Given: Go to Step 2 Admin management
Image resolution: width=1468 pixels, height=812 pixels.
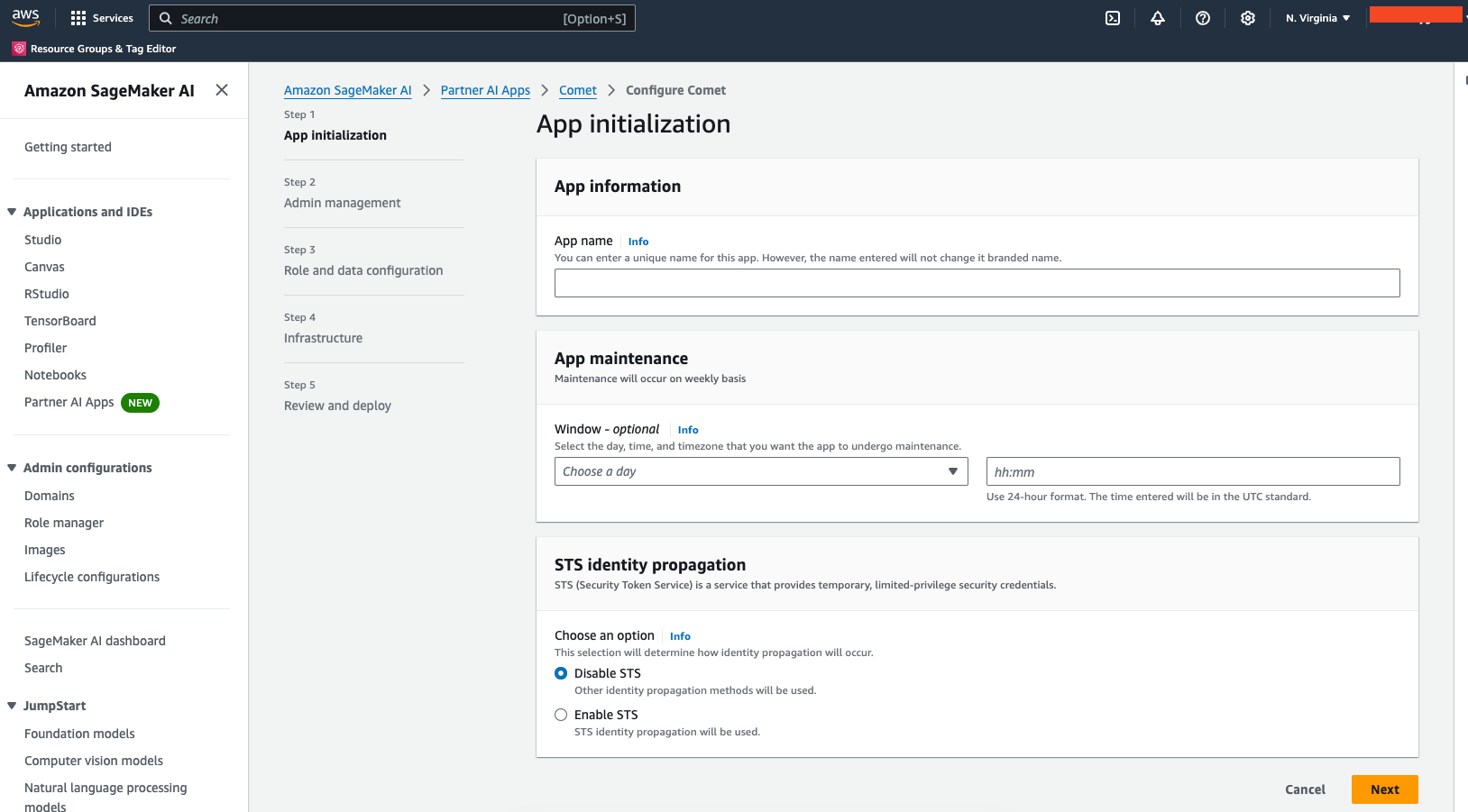Looking at the screenshot, I should coord(343,203).
